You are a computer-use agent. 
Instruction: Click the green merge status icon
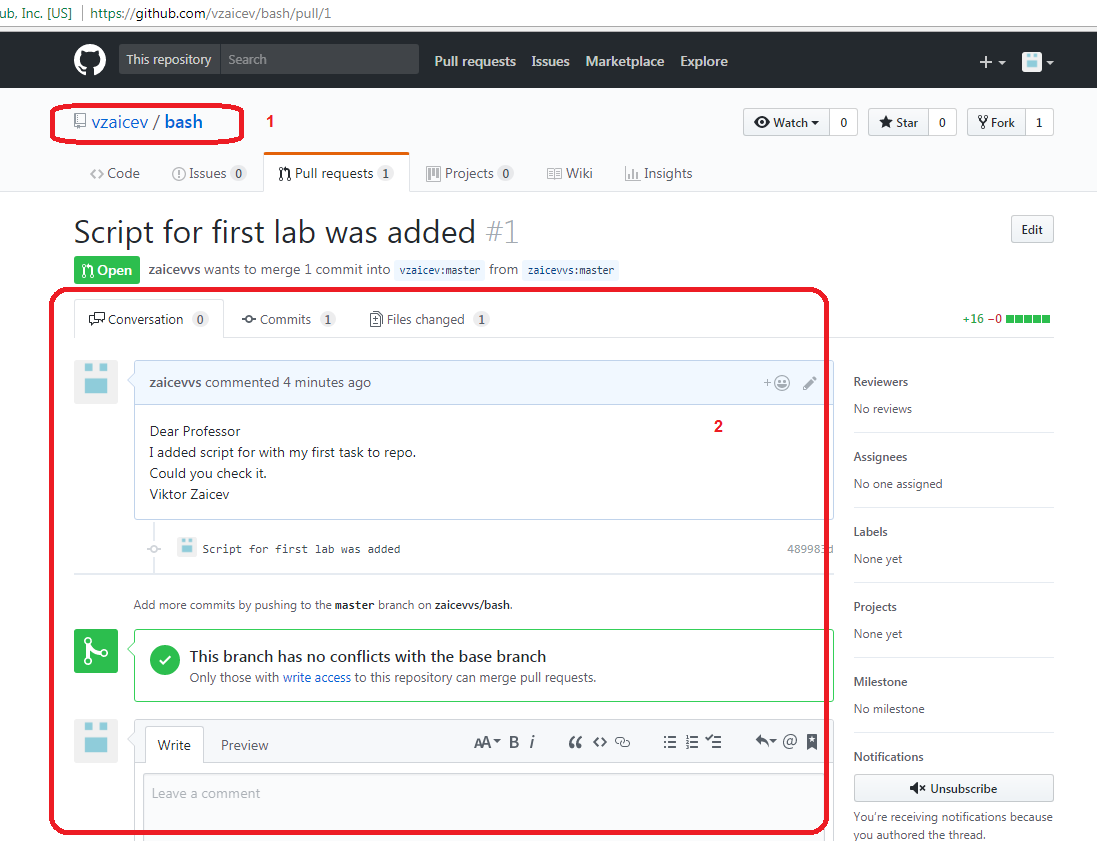coord(96,651)
